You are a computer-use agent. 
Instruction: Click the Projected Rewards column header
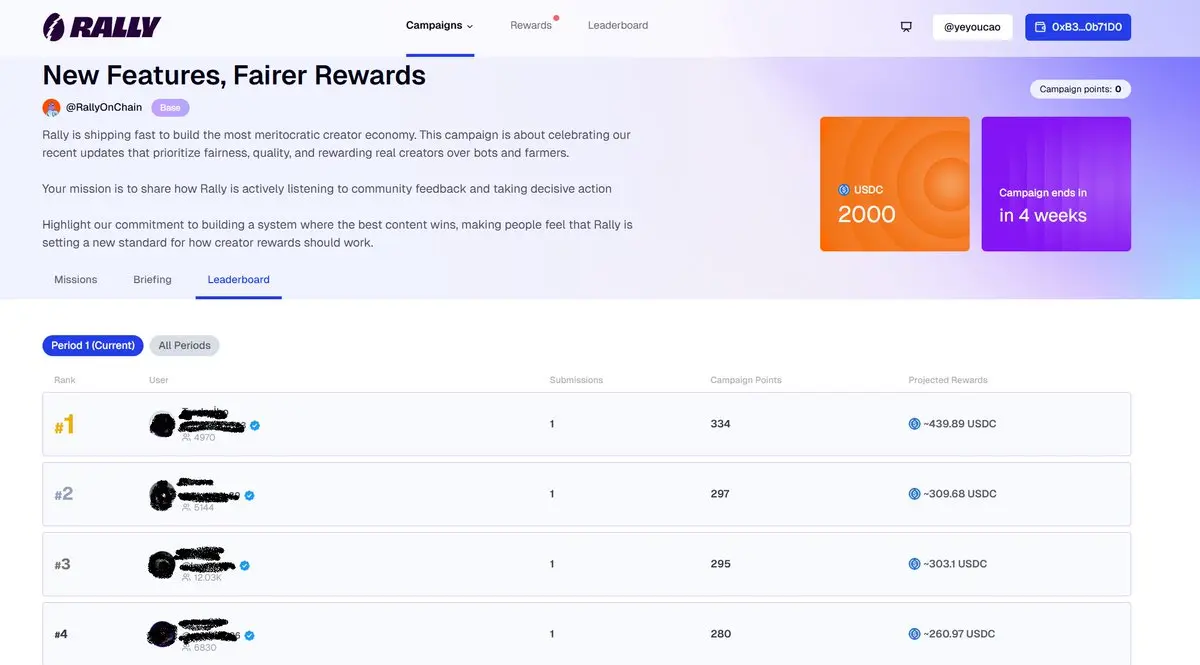[x=948, y=380]
